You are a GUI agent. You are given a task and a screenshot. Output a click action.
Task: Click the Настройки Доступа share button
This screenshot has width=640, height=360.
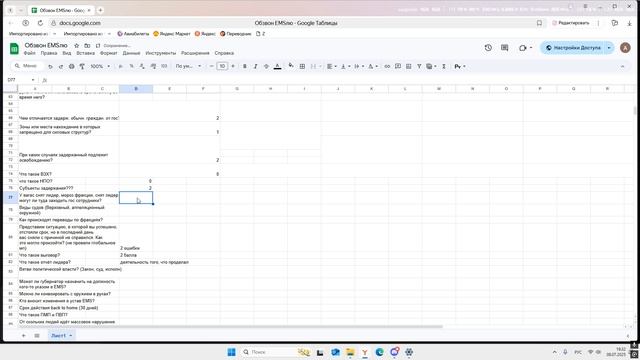(x=573, y=48)
